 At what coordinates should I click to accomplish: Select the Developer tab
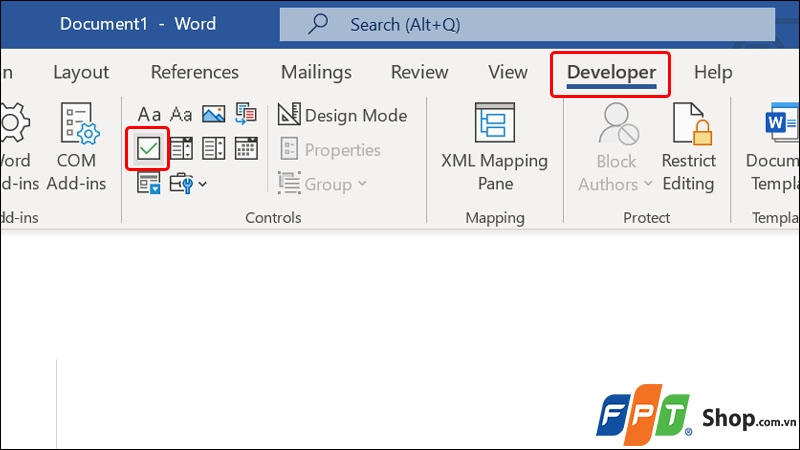pyautogui.click(x=611, y=73)
